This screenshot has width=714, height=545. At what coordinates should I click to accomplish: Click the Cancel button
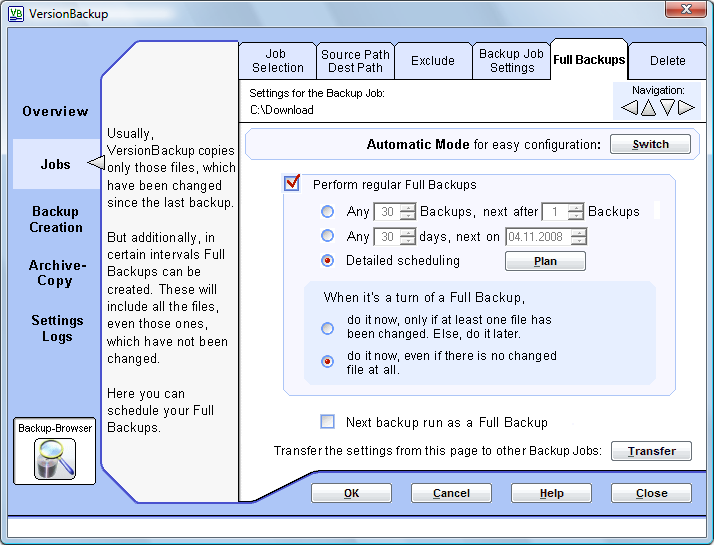coord(451,493)
